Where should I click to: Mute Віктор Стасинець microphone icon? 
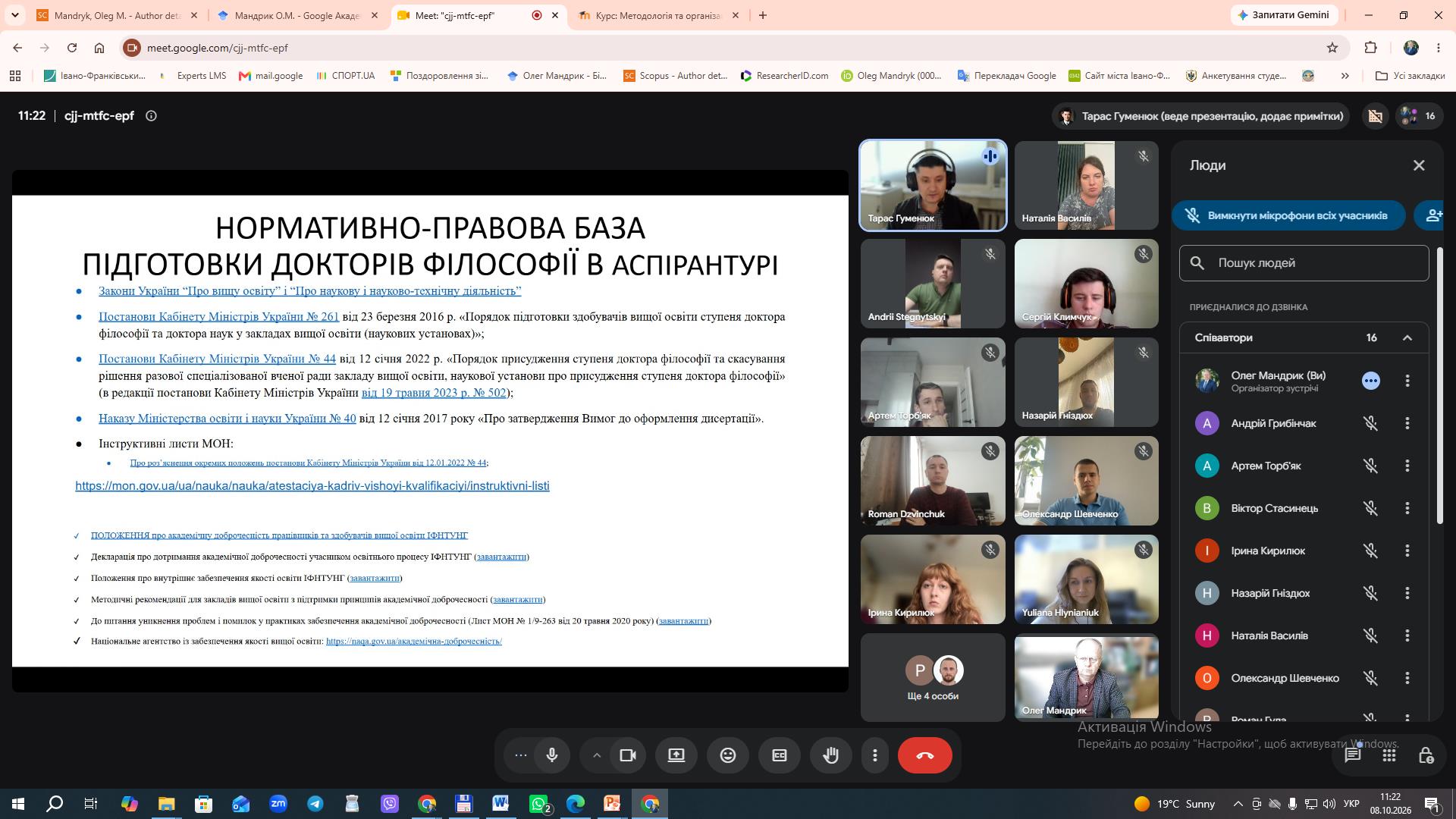click(1370, 508)
